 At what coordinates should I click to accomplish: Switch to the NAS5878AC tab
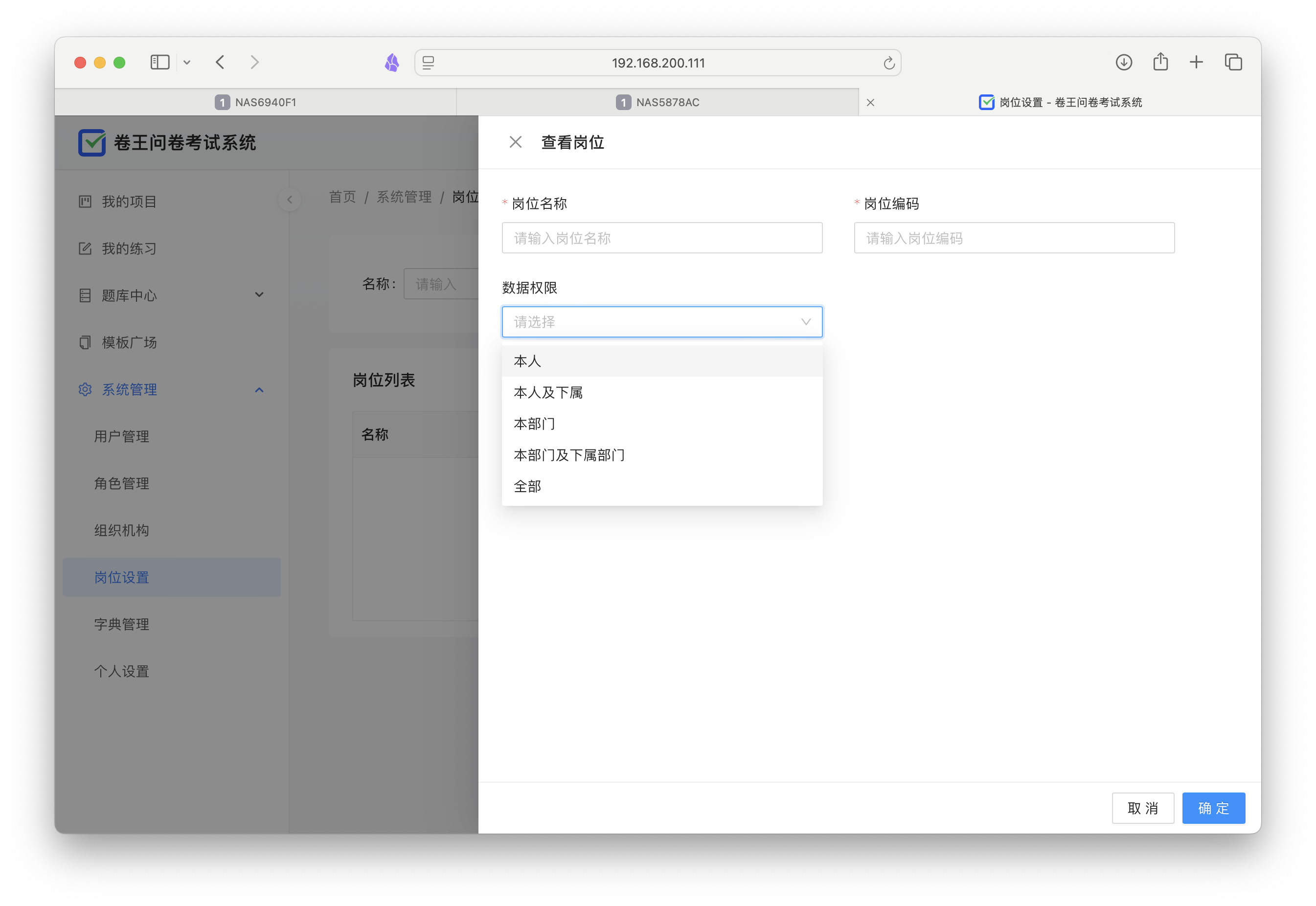658,102
